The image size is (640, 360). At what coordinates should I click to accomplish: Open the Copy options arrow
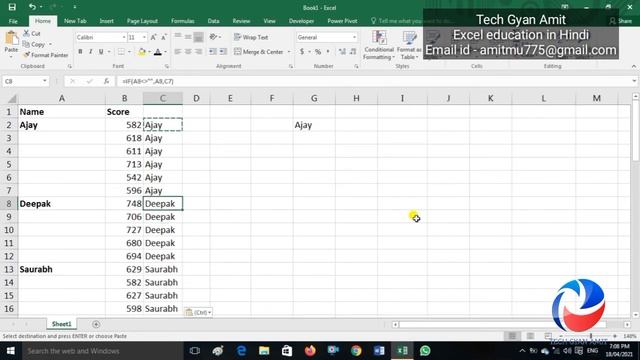coord(51,44)
